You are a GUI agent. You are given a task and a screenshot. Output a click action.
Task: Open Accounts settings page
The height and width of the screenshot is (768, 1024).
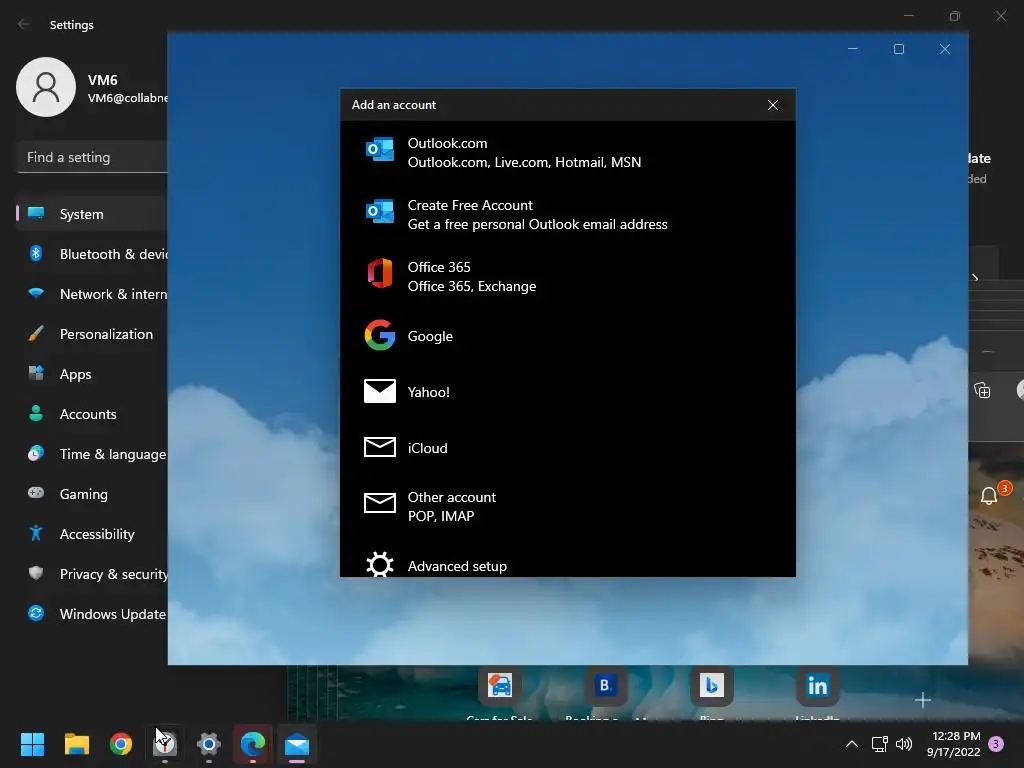[92, 414]
